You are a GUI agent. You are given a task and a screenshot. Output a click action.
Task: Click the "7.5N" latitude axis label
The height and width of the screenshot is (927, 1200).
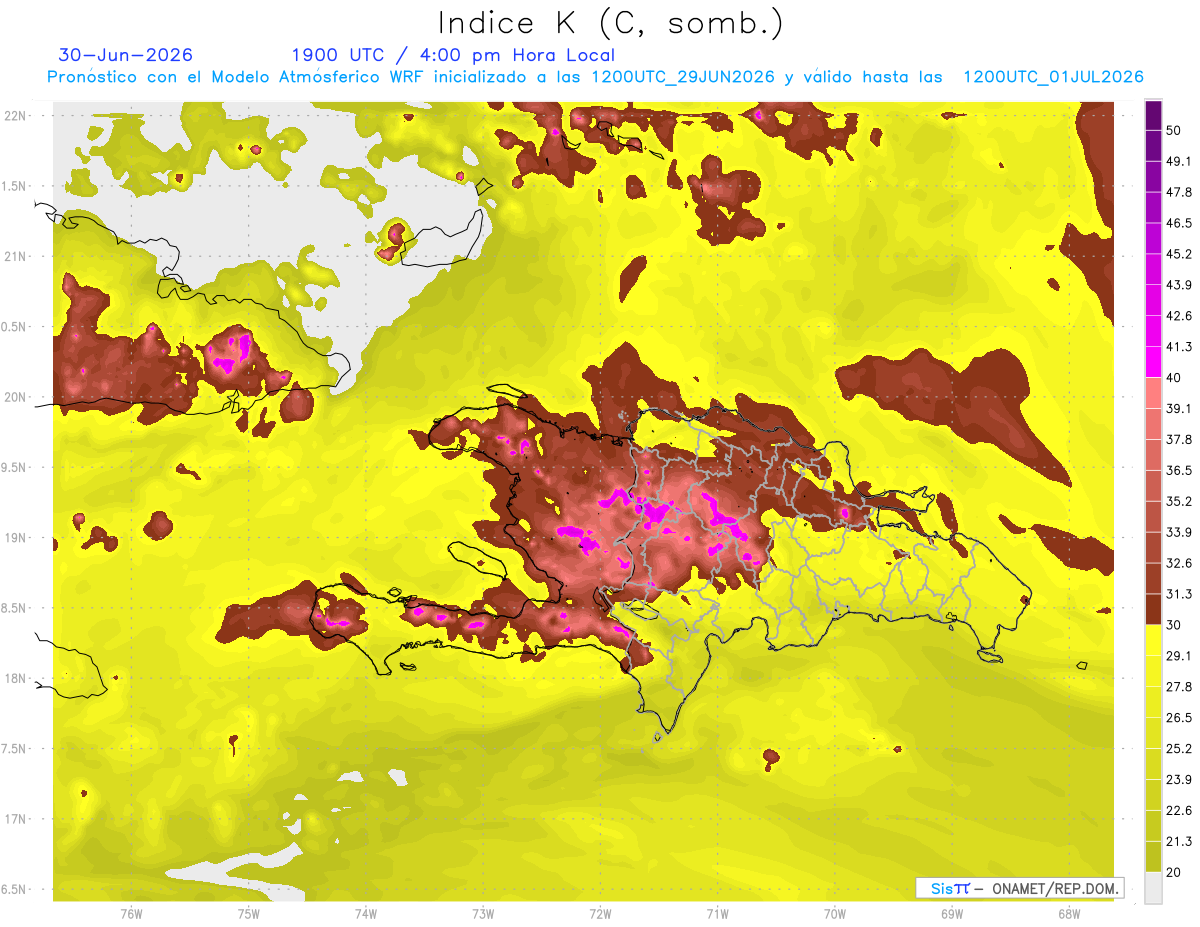point(15,749)
